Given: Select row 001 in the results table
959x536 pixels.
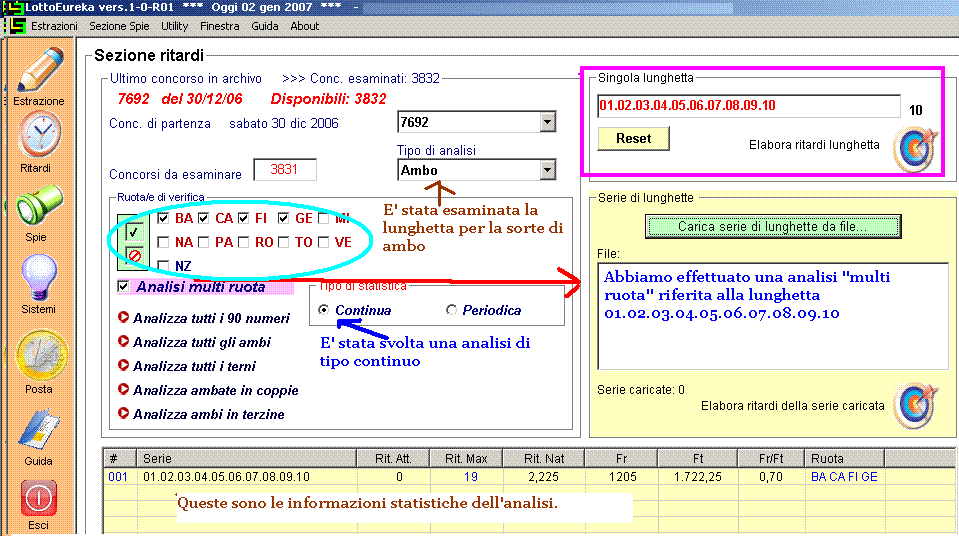Looking at the screenshot, I should click(530, 477).
